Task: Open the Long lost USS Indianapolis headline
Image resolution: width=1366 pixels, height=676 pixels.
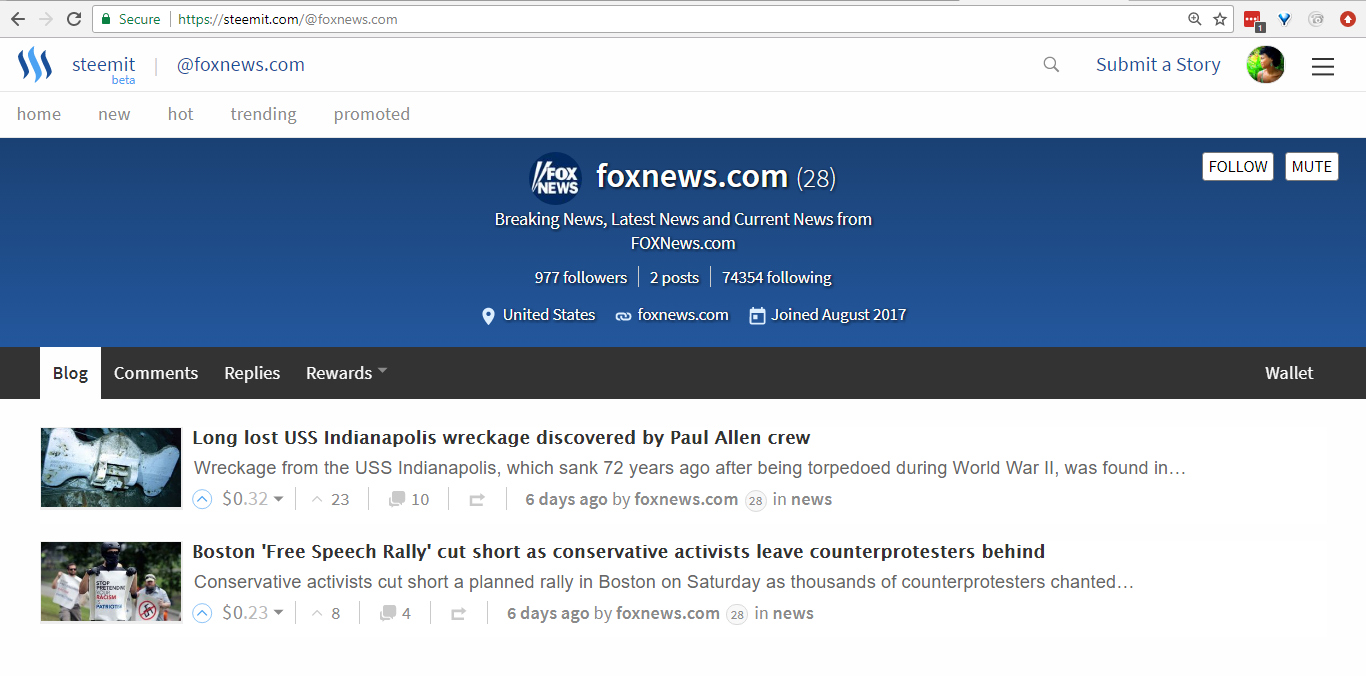Action: click(x=501, y=438)
